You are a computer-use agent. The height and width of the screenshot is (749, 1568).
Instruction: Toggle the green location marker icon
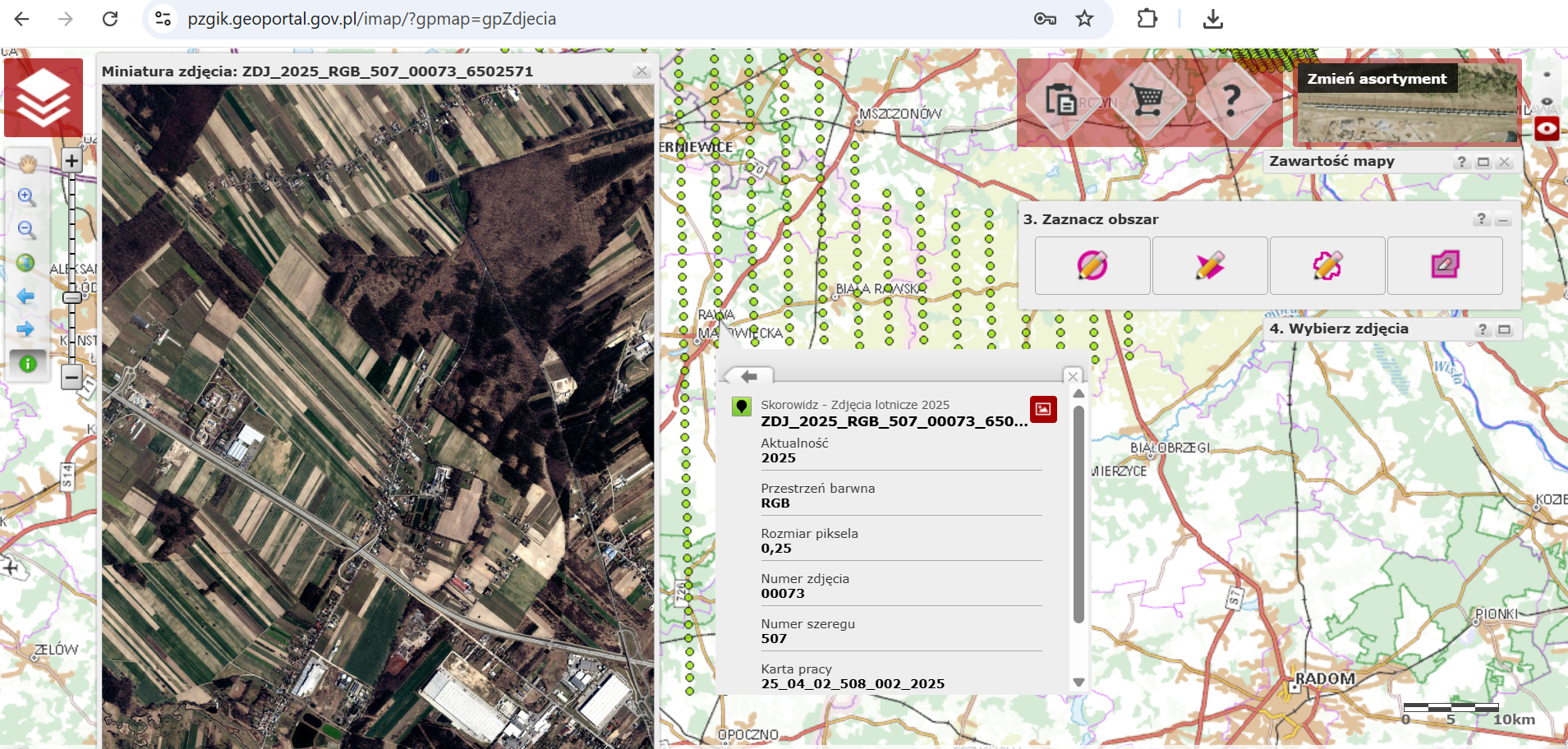click(742, 406)
